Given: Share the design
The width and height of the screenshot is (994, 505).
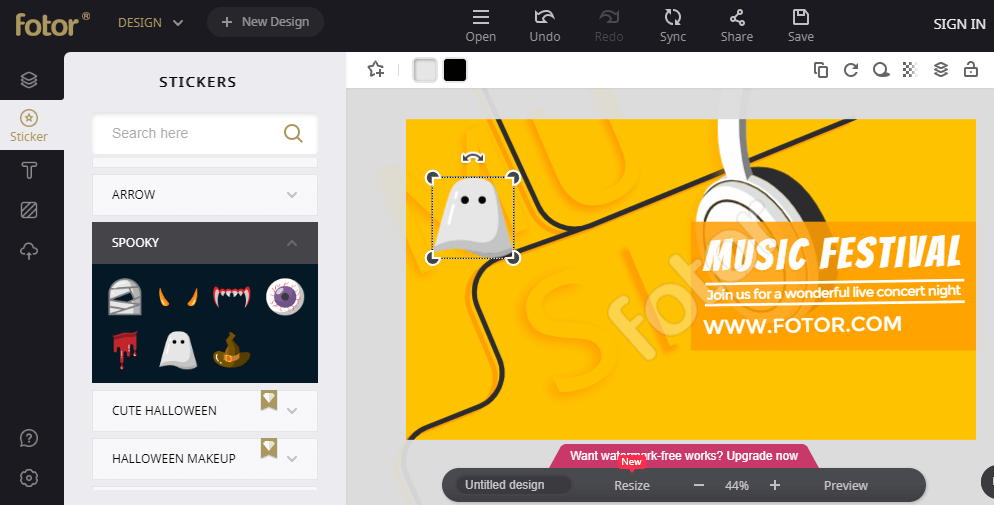Looking at the screenshot, I should click(737, 26).
